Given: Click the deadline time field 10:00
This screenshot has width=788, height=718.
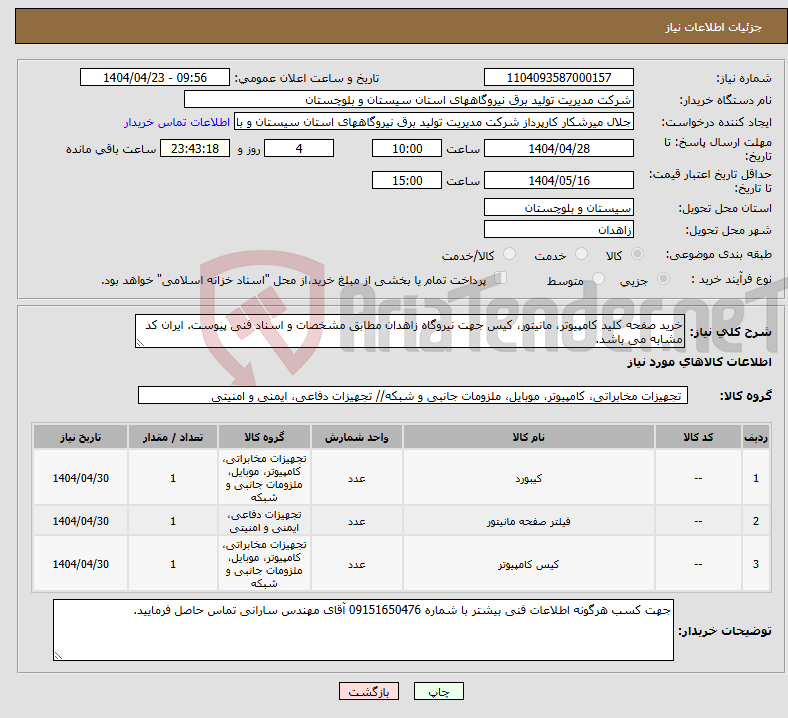Looking at the screenshot, I should tap(407, 149).
